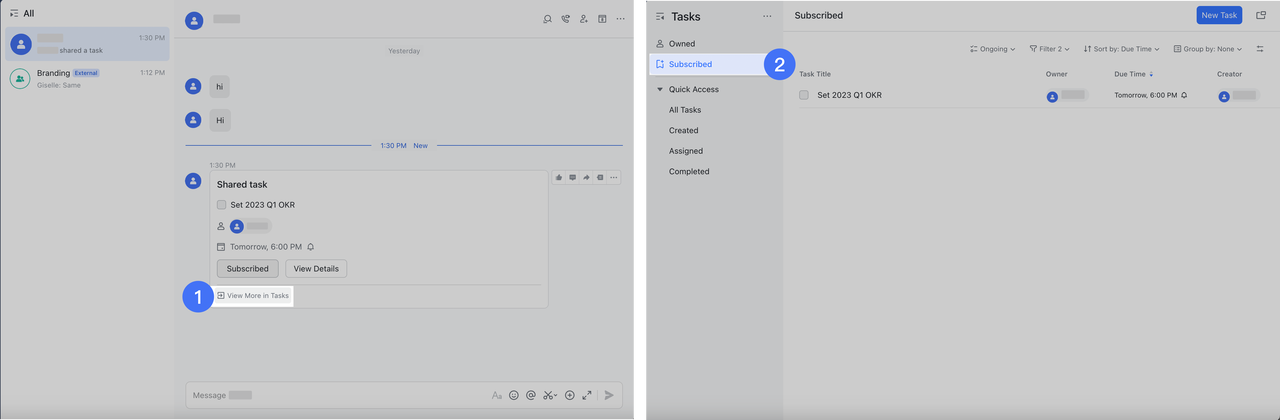The width and height of the screenshot is (1280, 420).
Task: Open the Group by: None dropdown
Action: pyautogui.click(x=1207, y=49)
